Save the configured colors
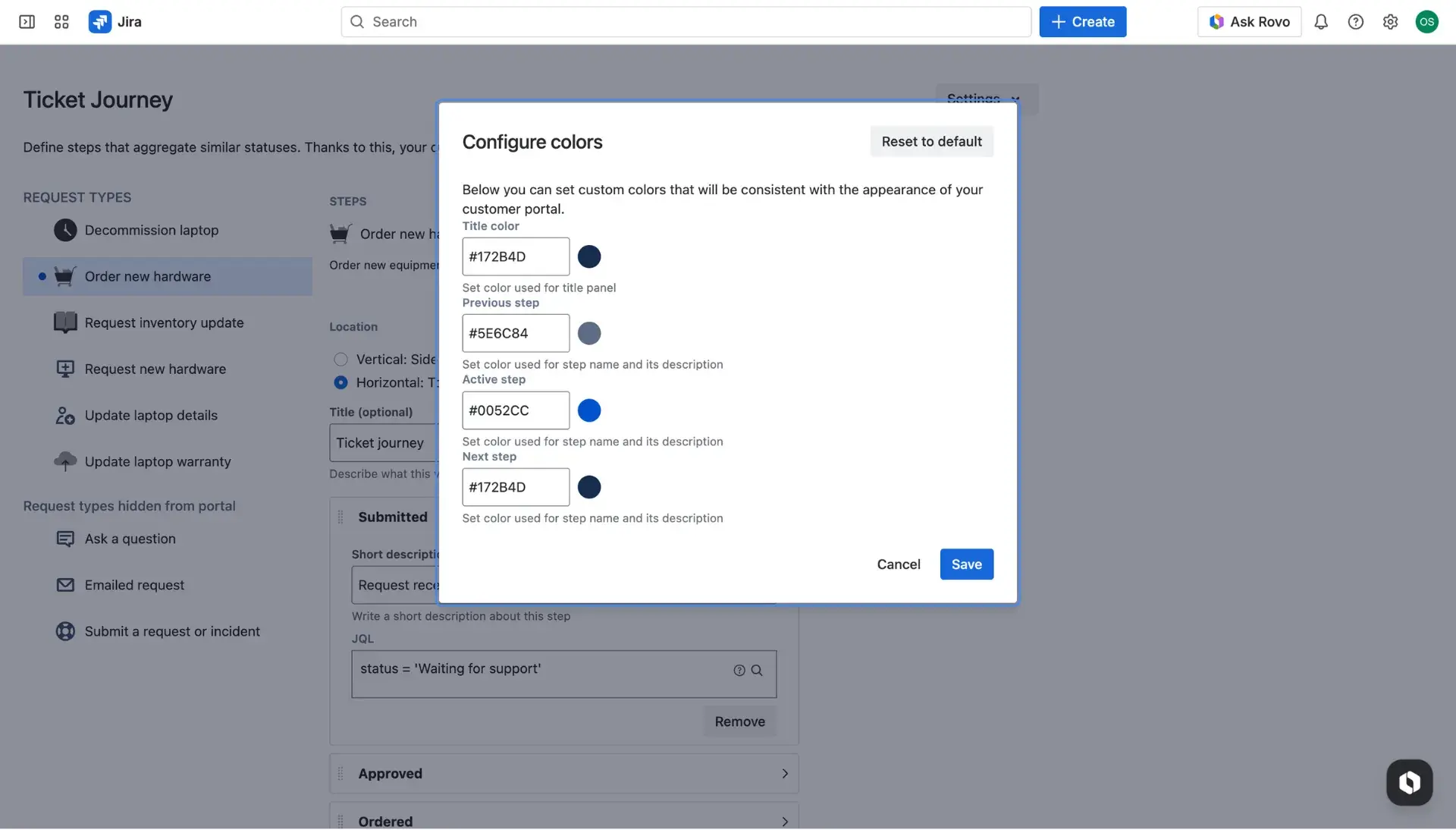The image size is (1456, 830). pyautogui.click(x=966, y=564)
